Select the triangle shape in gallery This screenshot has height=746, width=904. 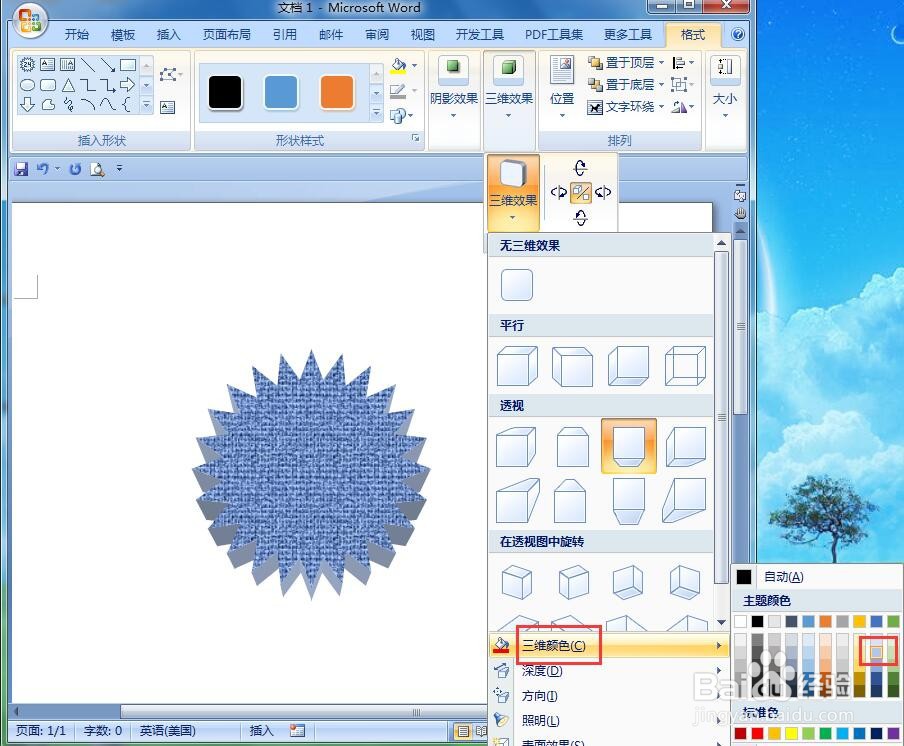click(x=68, y=85)
